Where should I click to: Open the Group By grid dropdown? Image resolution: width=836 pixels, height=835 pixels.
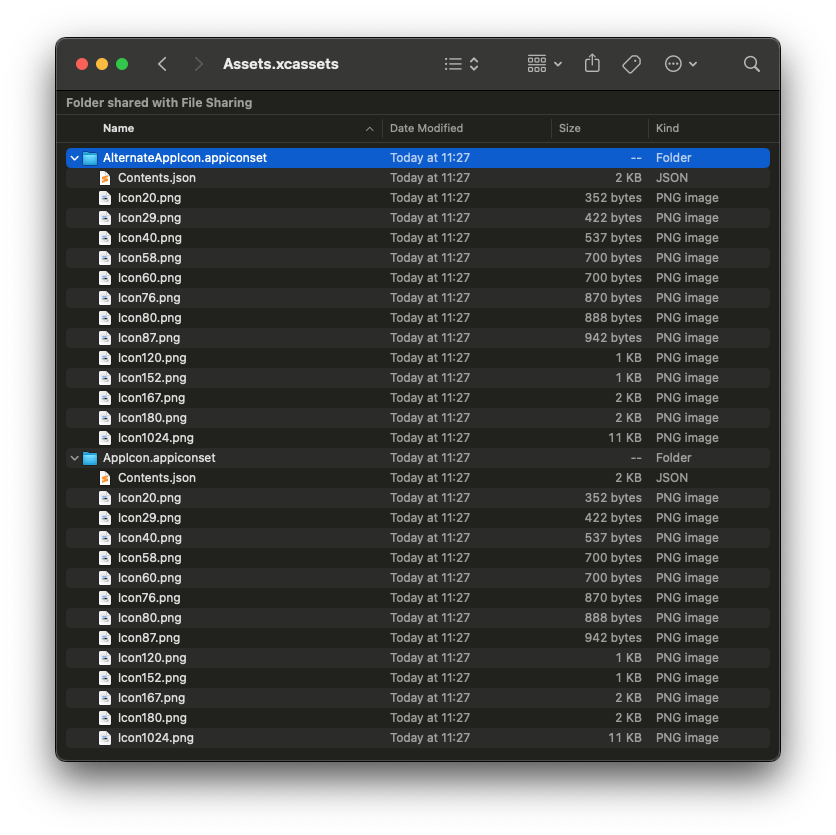click(544, 64)
